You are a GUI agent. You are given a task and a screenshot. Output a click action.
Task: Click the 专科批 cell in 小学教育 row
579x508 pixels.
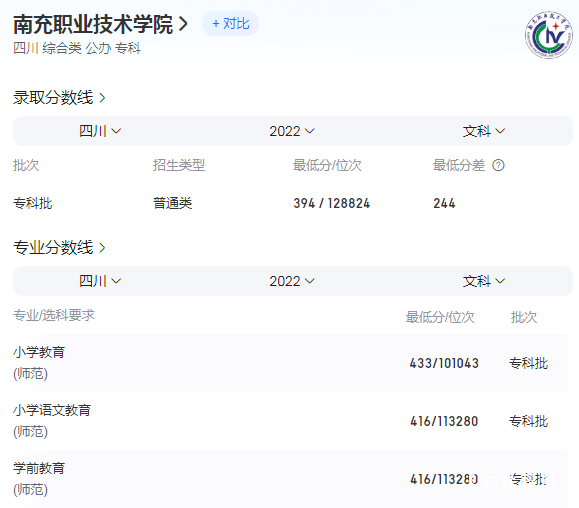528,363
